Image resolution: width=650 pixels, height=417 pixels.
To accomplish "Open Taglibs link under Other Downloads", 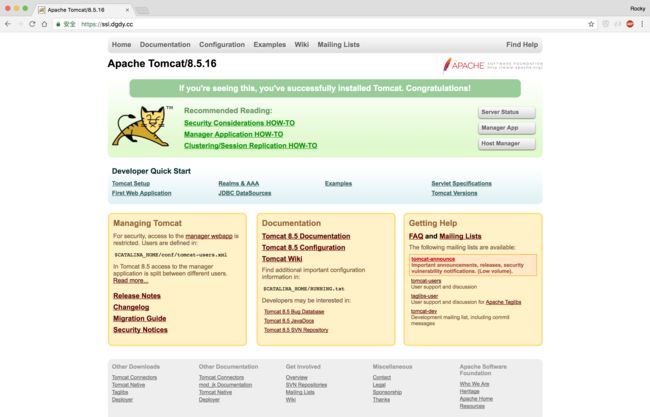I will 120,392.
